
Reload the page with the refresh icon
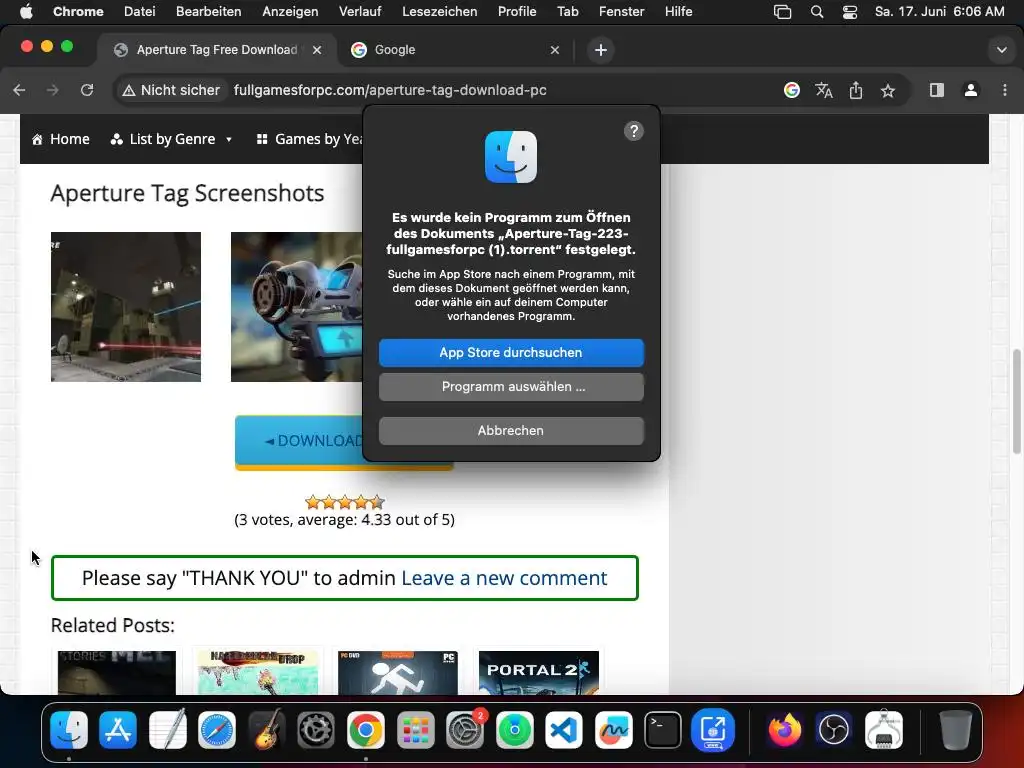(x=87, y=90)
